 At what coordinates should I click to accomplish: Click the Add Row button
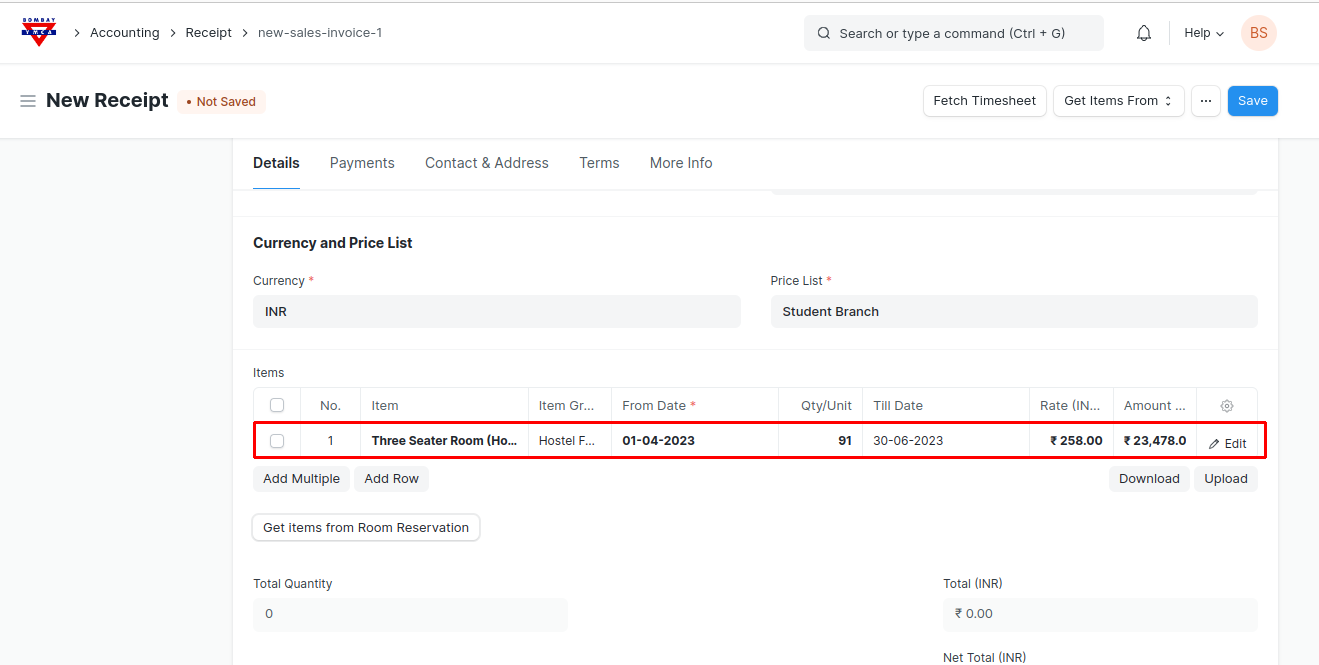391,479
